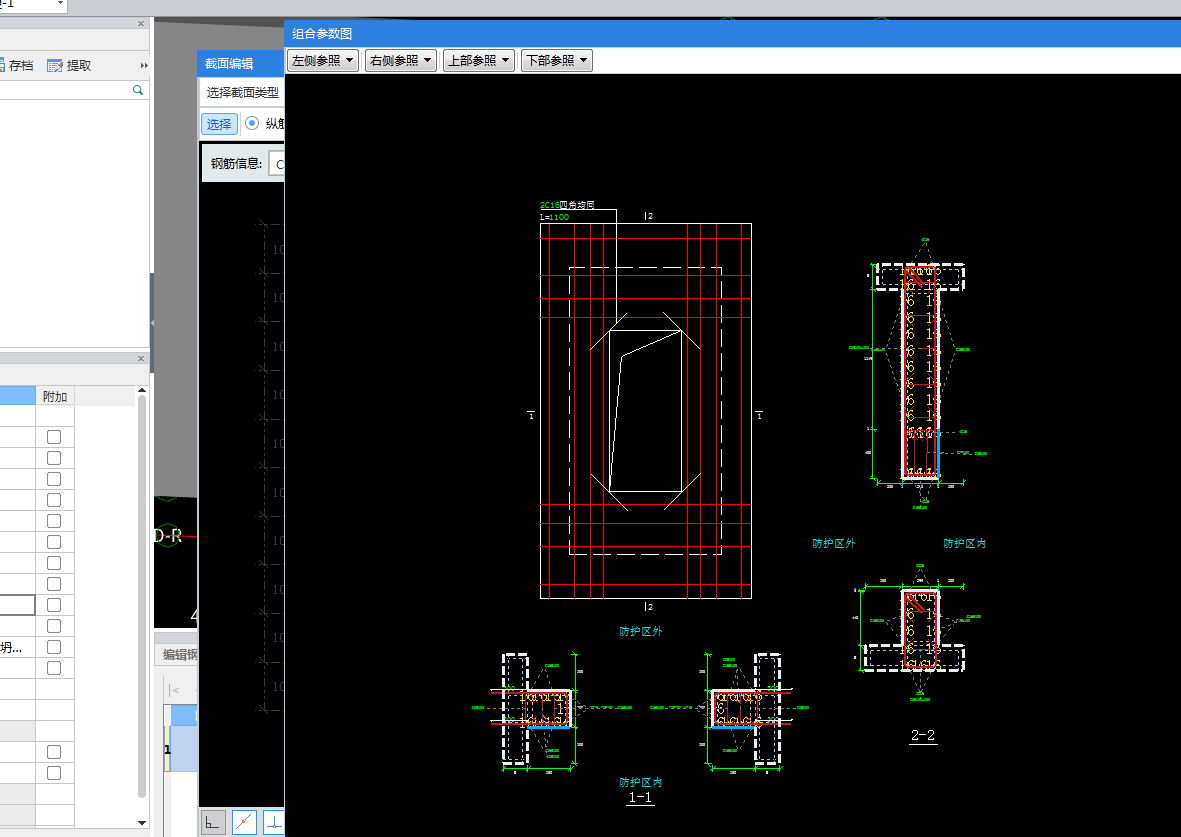Tick the fourth checkbox in 附加 column
The height and width of the screenshot is (837, 1181).
tap(54, 500)
